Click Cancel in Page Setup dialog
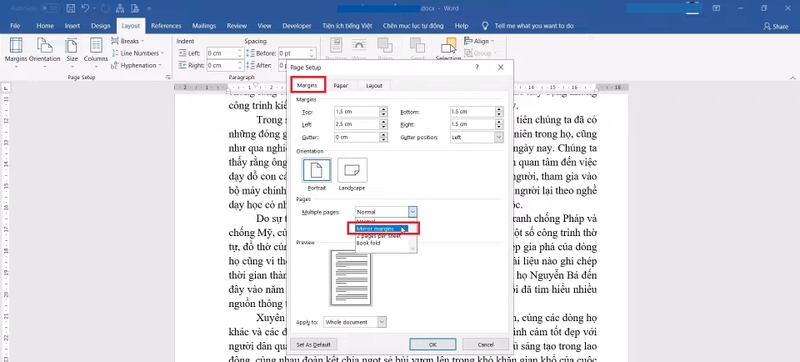This screenshot has width=800, height=362. click(486, 344)
